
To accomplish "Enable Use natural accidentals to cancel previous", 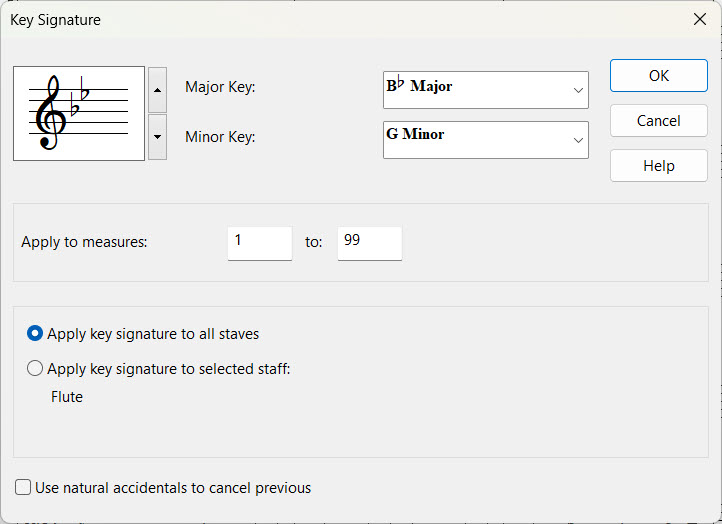I will pyautogui.click(x=23, y=488).
